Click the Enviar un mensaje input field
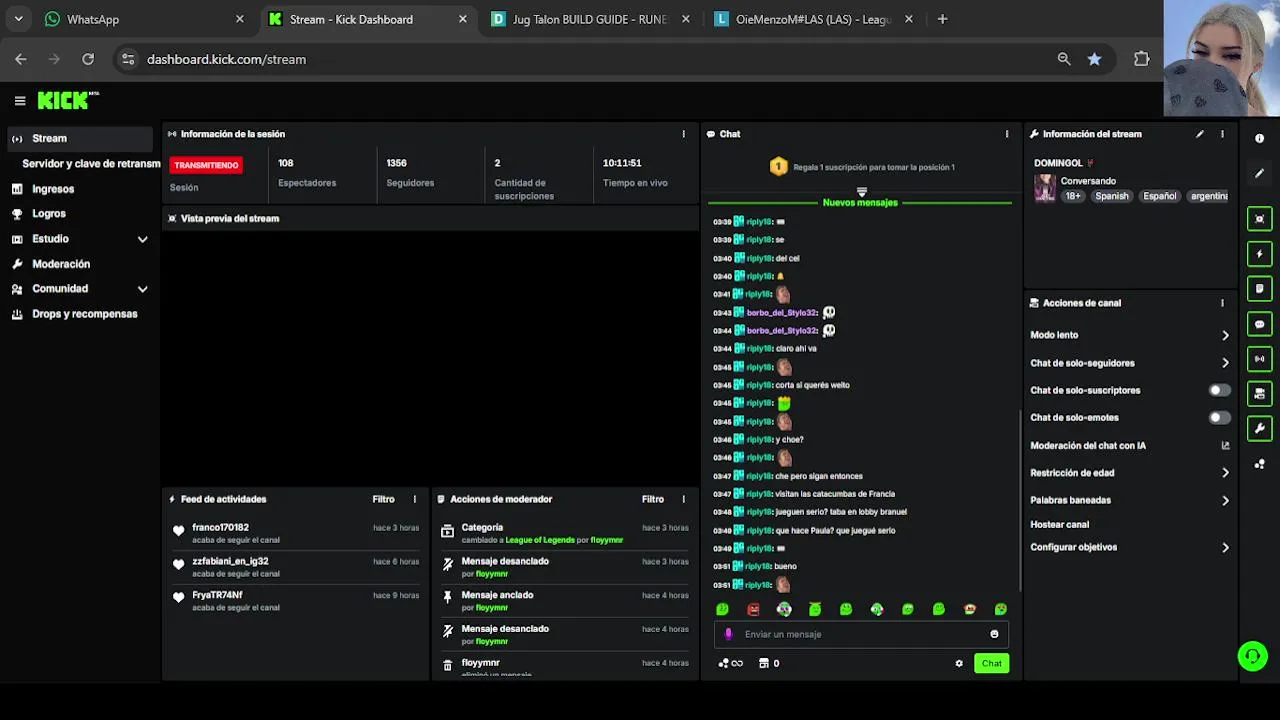Viewport: 1280px width, 720px height. (x=861, y=634)
